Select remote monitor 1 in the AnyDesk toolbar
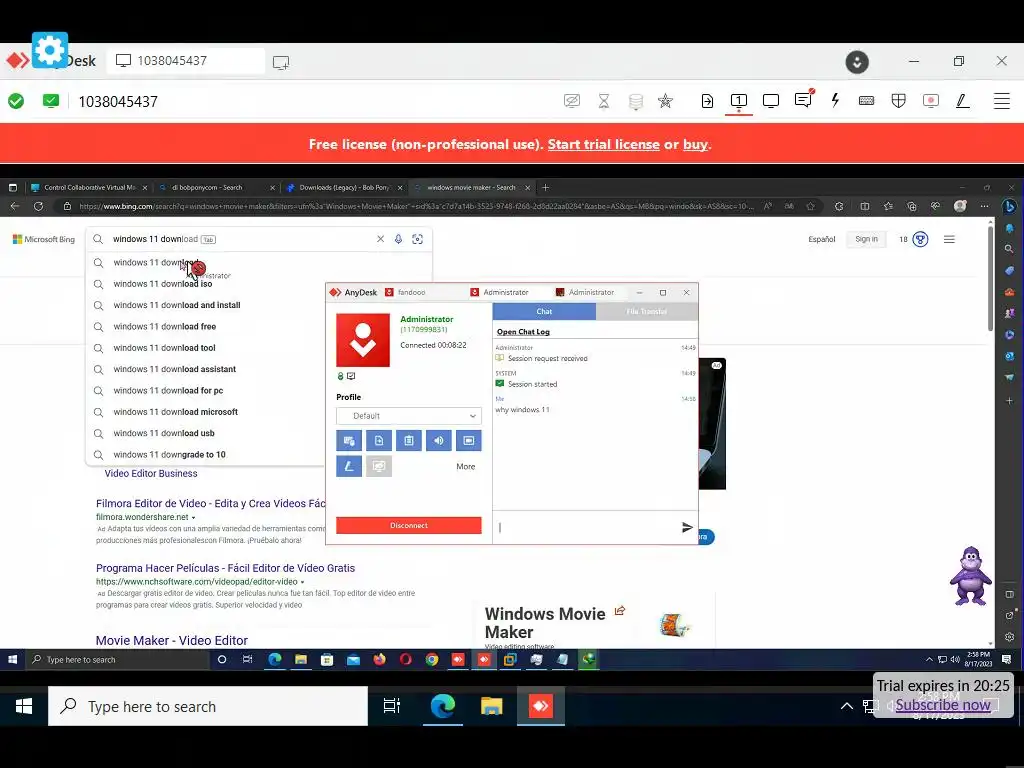1024x768 pixels. 739,101
